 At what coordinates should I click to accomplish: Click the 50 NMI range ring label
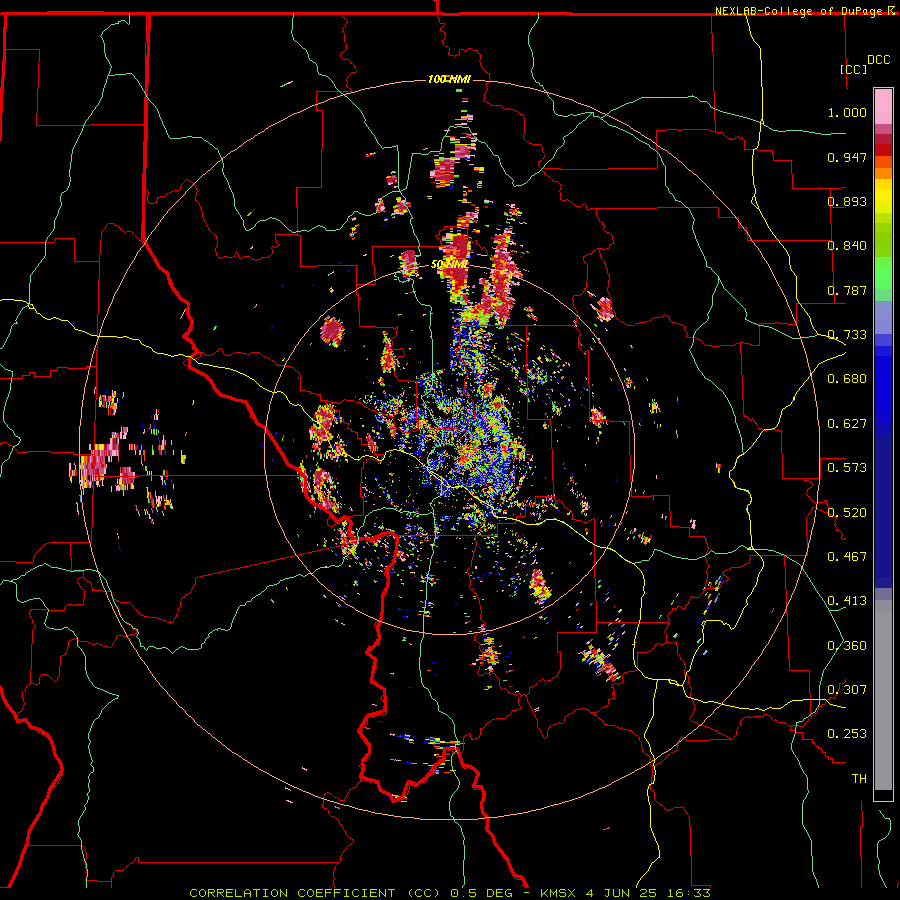[449, 265]
